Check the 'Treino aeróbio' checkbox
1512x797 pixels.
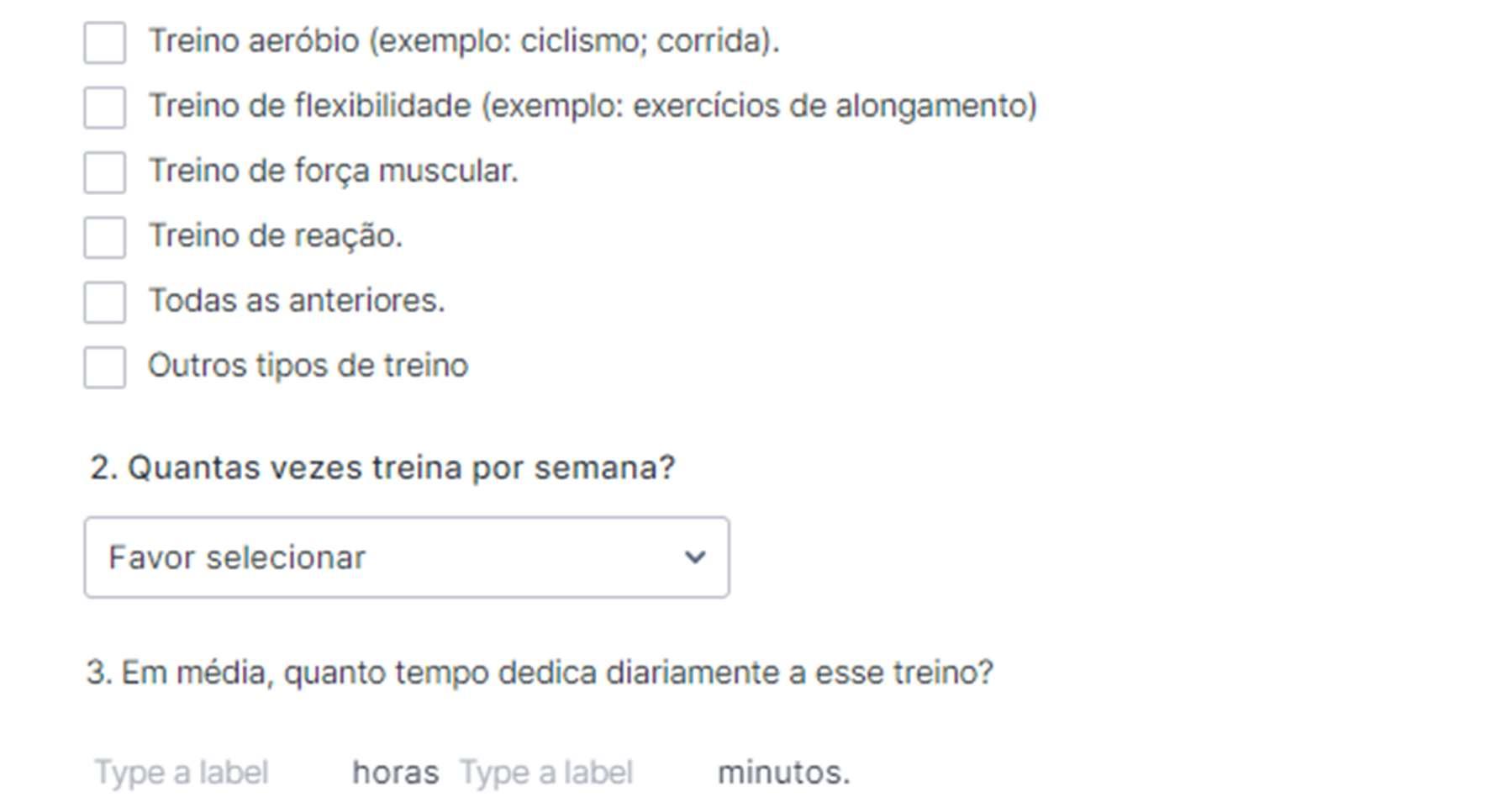pyautogui.click(x=105, y=43)
